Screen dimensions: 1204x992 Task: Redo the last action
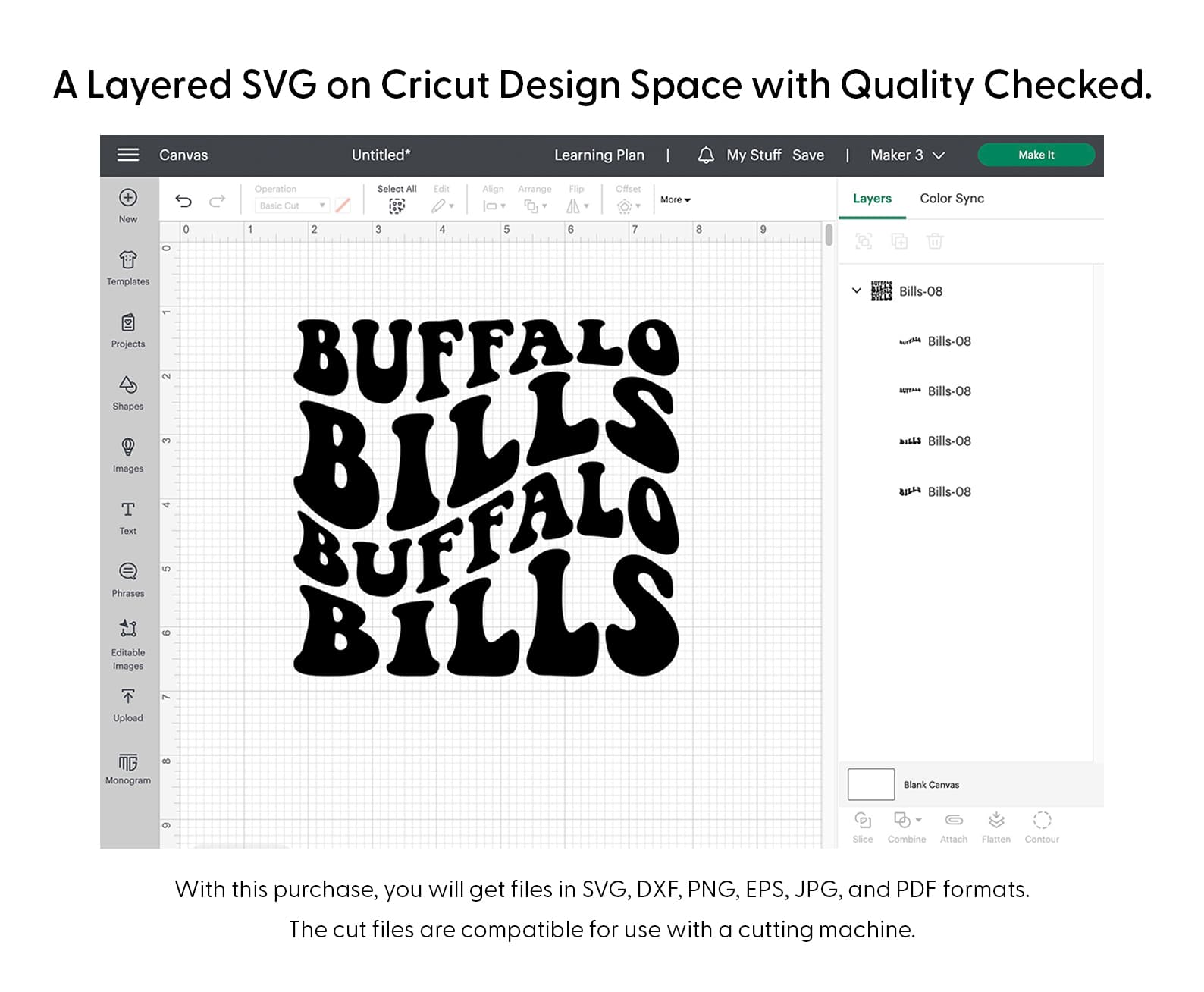coord(218,201)
